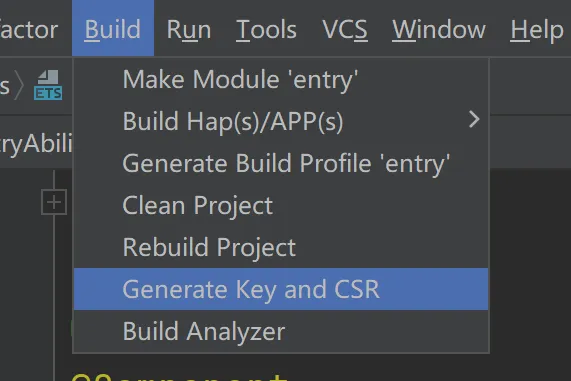Open the Run menu
The height and width of the screenshot is (381, 571).
pos(189,29)
